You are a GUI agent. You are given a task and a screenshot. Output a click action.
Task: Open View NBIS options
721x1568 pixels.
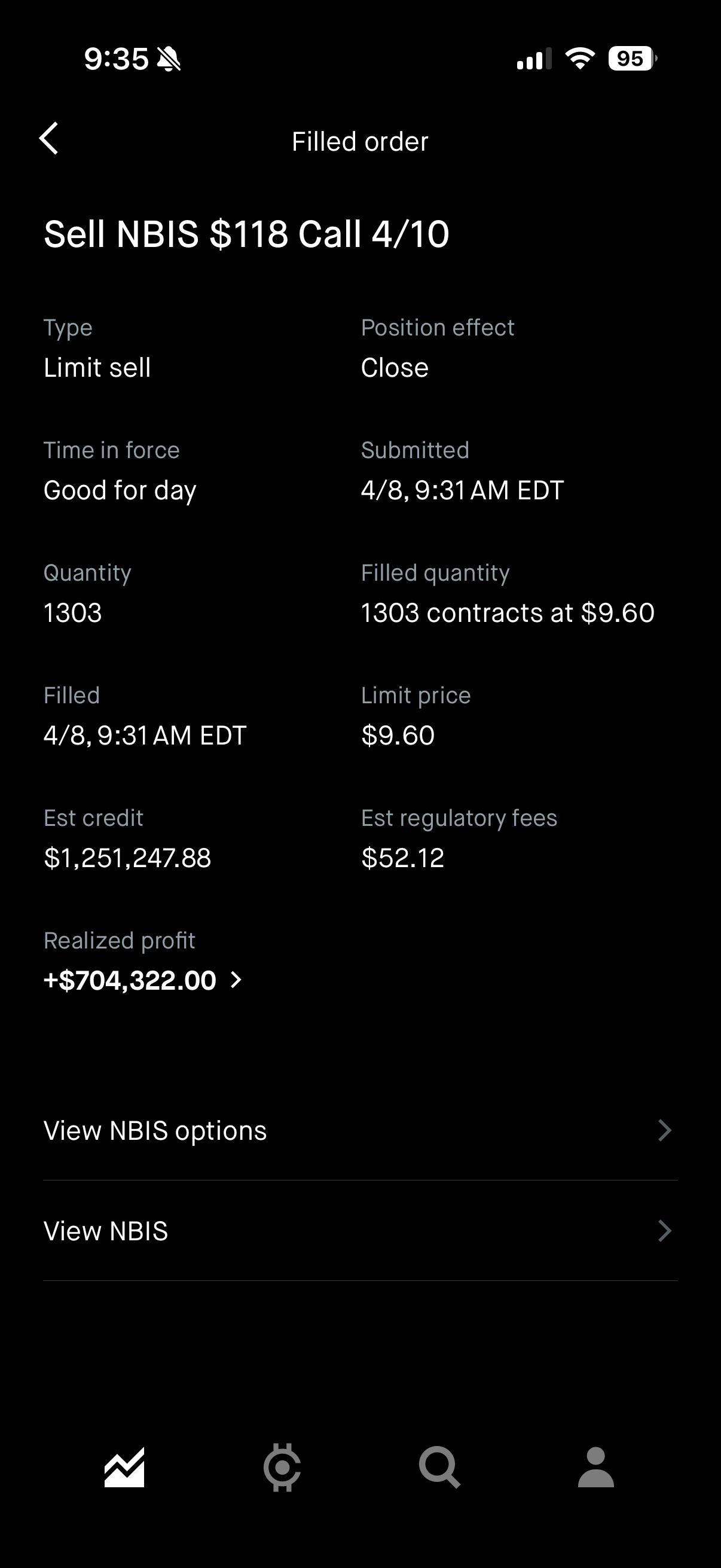click(155, 1130)
